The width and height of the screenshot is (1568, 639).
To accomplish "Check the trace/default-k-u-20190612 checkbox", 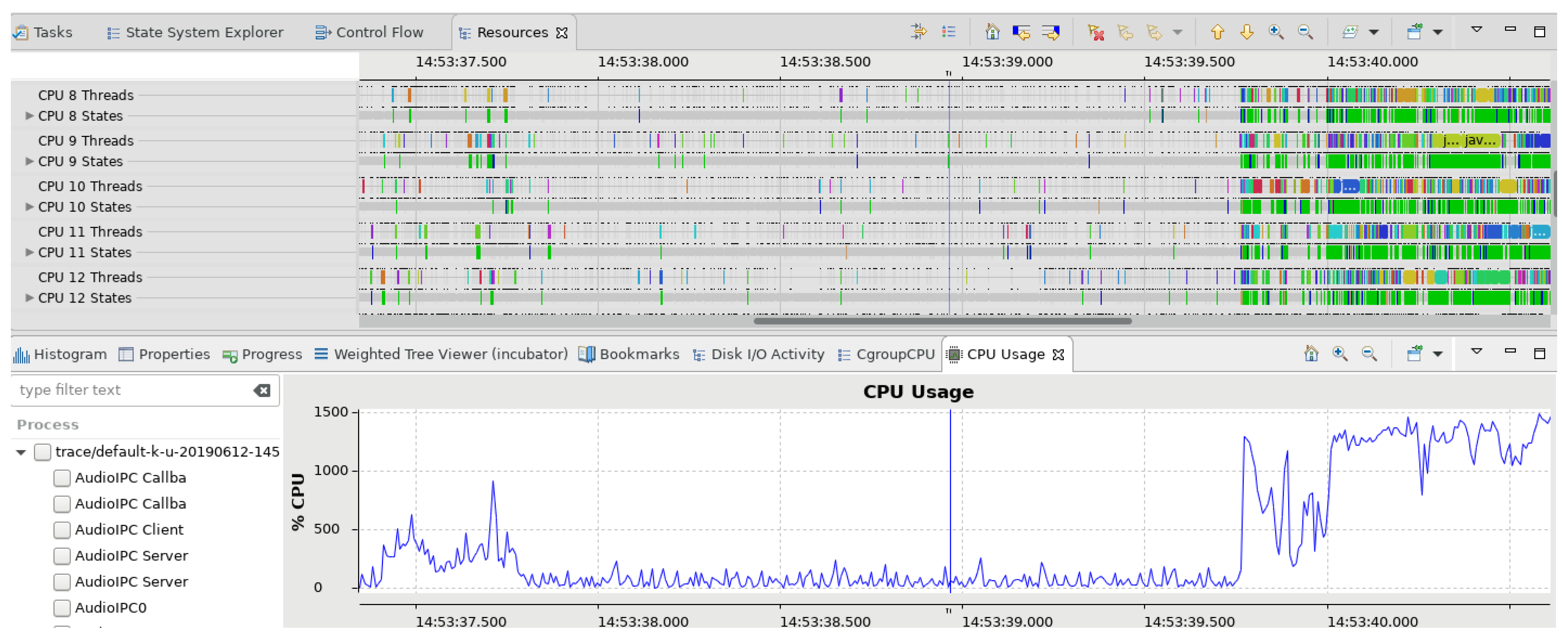I will (x=42, y=452).
